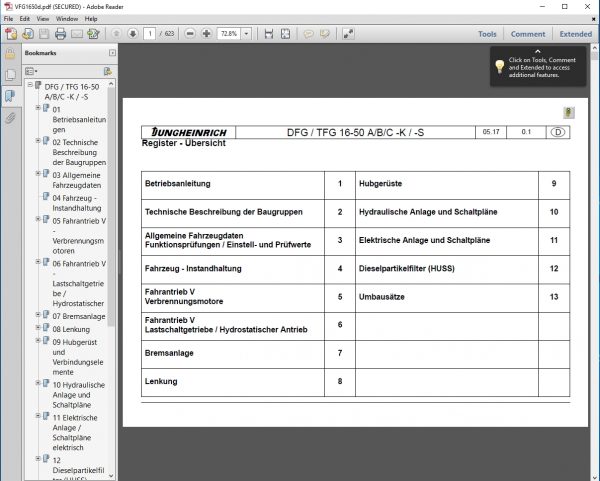Click 'Umbausätze' table entry

[382, 297]
